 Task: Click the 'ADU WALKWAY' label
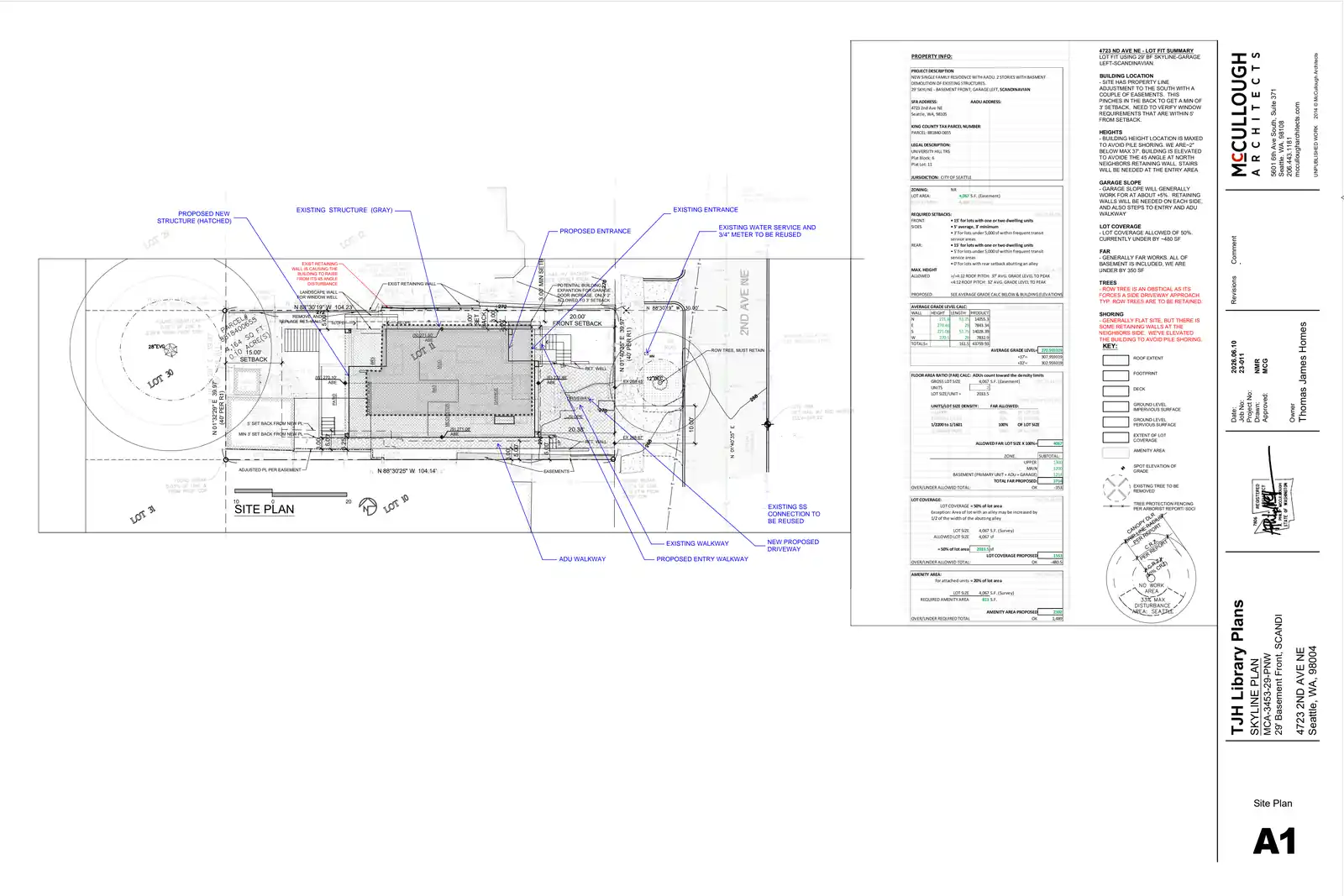(582, 558)
